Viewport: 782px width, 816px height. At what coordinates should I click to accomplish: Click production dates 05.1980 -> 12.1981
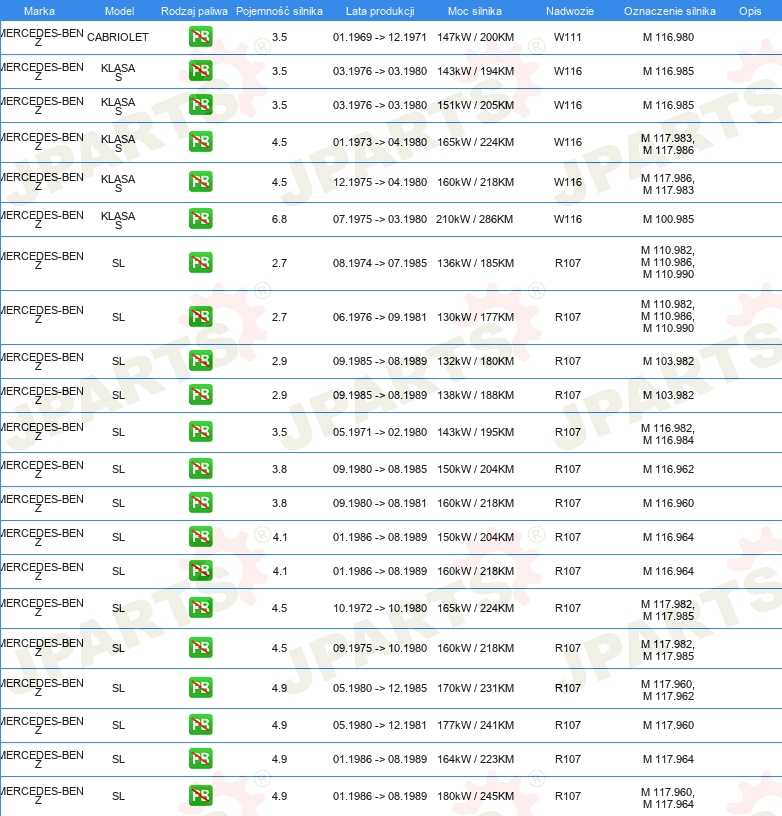[380, 725]
